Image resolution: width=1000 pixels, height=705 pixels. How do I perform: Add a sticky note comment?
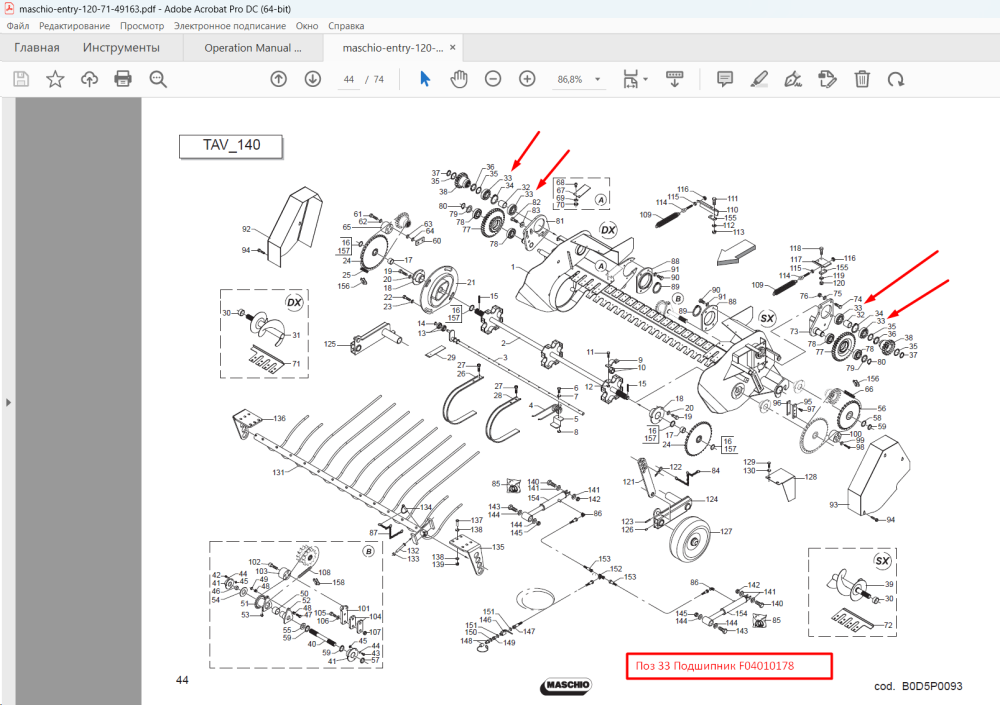[x=724, y=79]
